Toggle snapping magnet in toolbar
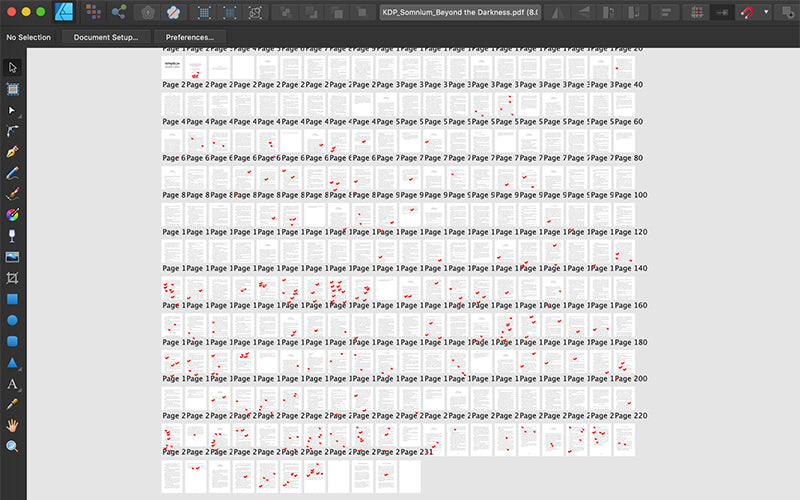 pos(746,12)
